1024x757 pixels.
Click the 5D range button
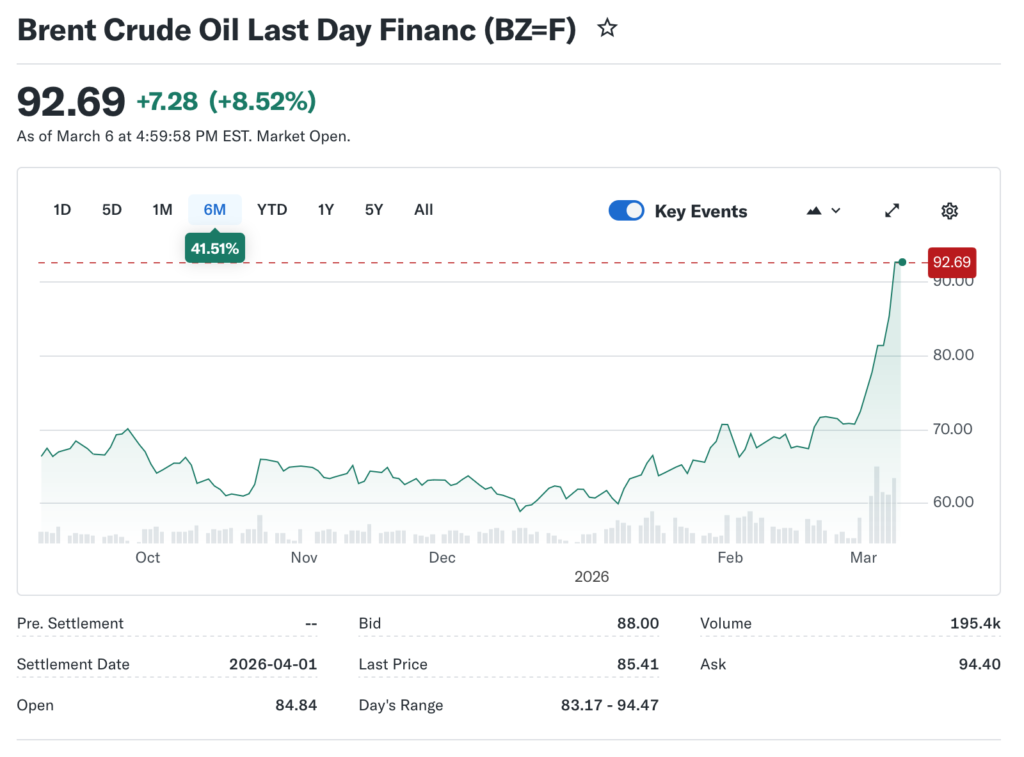coord(111,210)
